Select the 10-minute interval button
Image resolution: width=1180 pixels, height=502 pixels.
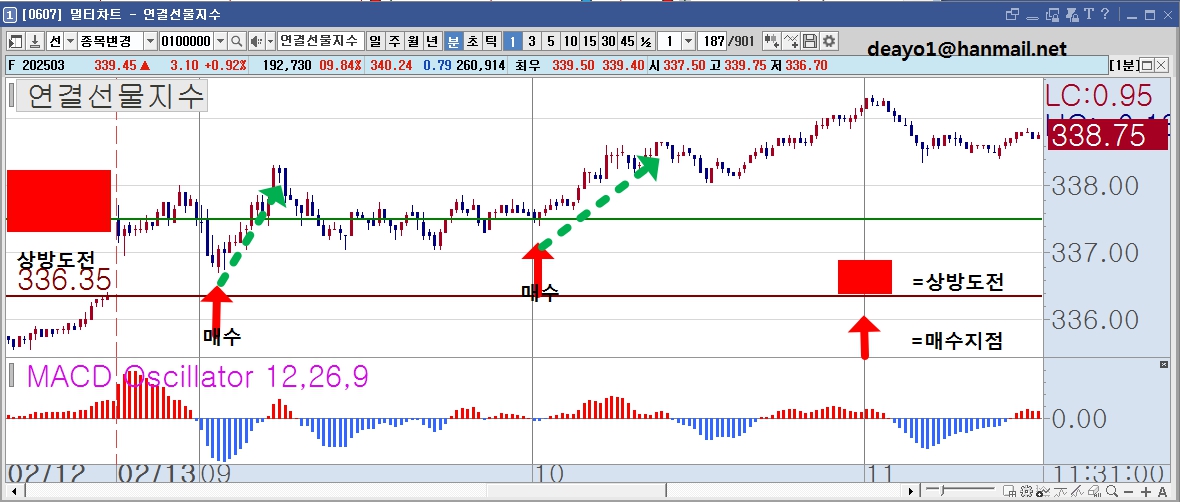pos(570,41)
